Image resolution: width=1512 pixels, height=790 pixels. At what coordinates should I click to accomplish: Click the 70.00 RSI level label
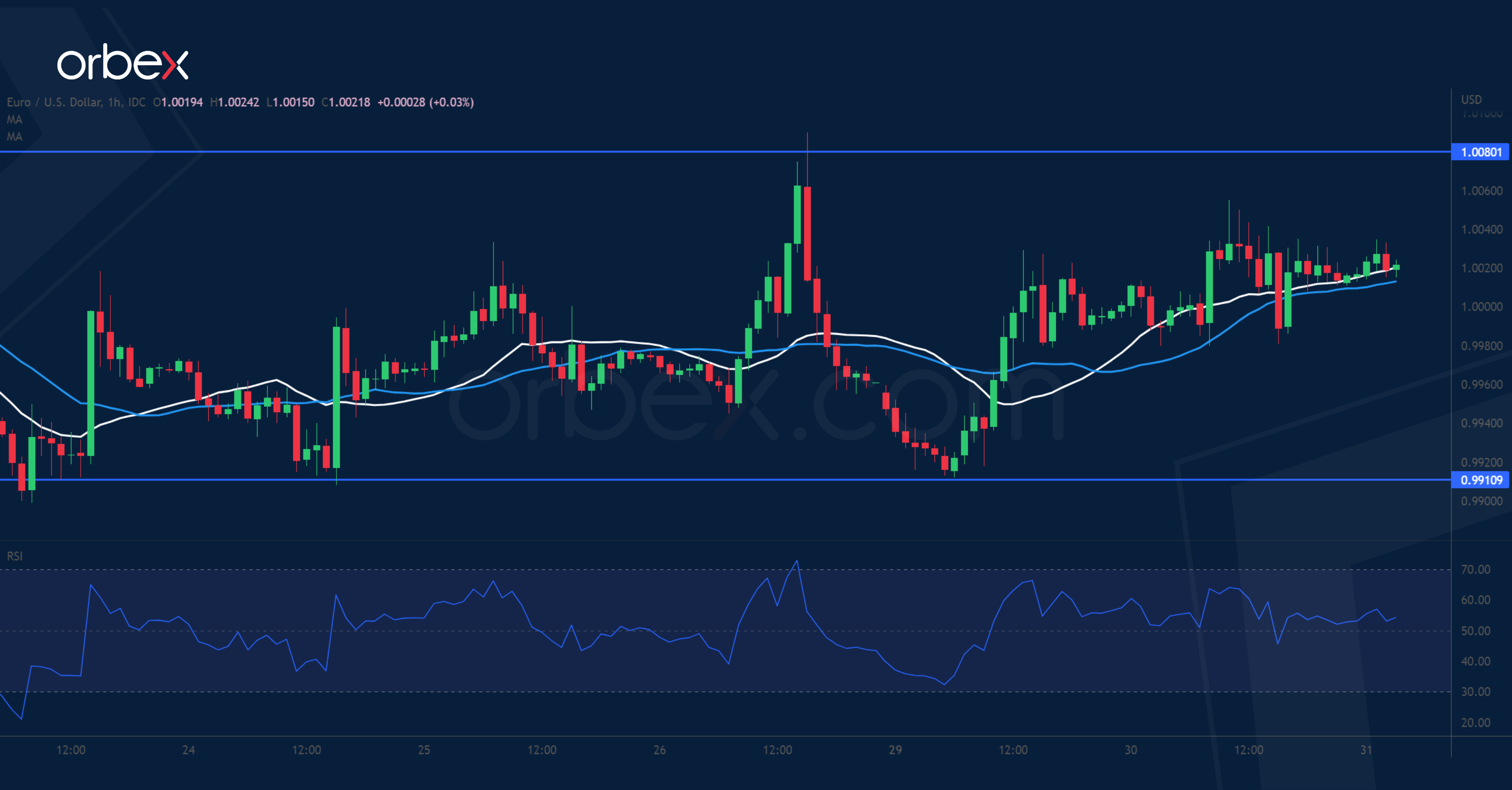(1475, 570)
